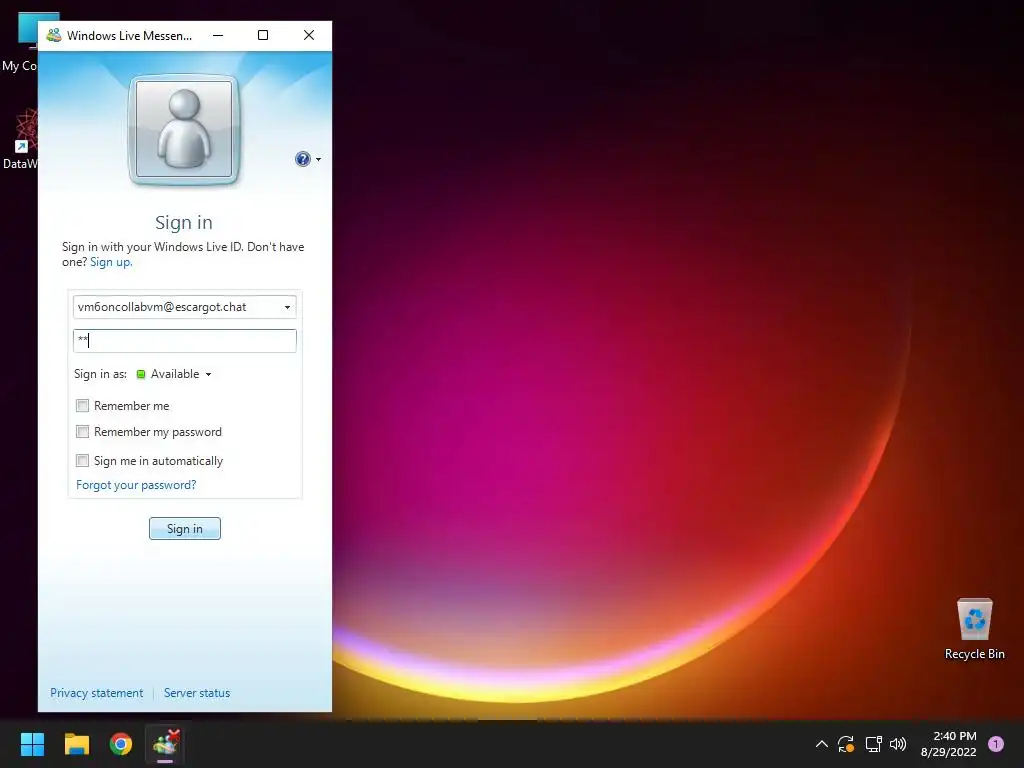Open the Windows Start menu
This screenshot has width=1024, height=768.
tap(32, 744)
